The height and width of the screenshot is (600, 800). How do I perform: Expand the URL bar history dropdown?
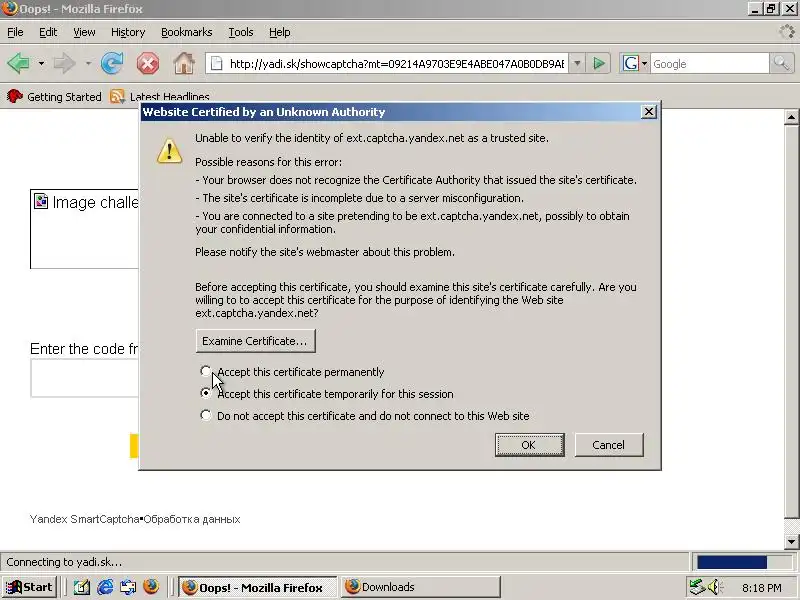point(577,64)
